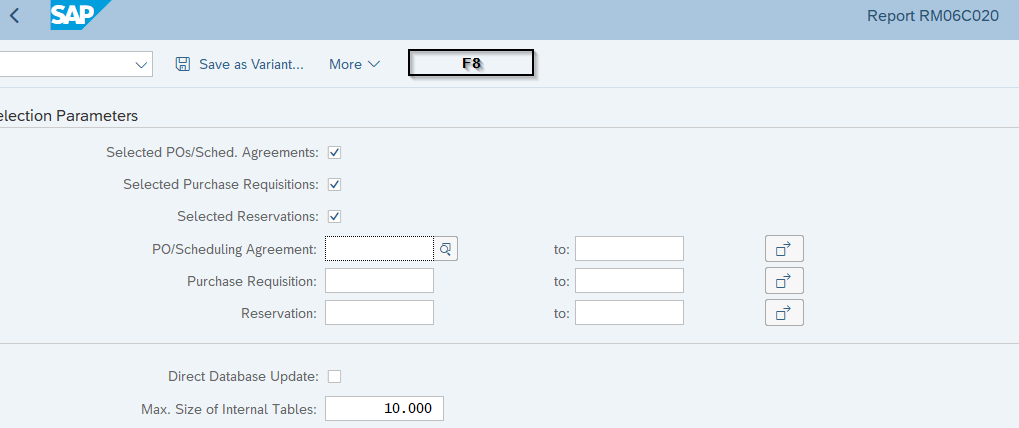This screenshot has height=428, width=1019.
Task: Toggle Selected Reservations checkbox
Action: pos(335,216)
